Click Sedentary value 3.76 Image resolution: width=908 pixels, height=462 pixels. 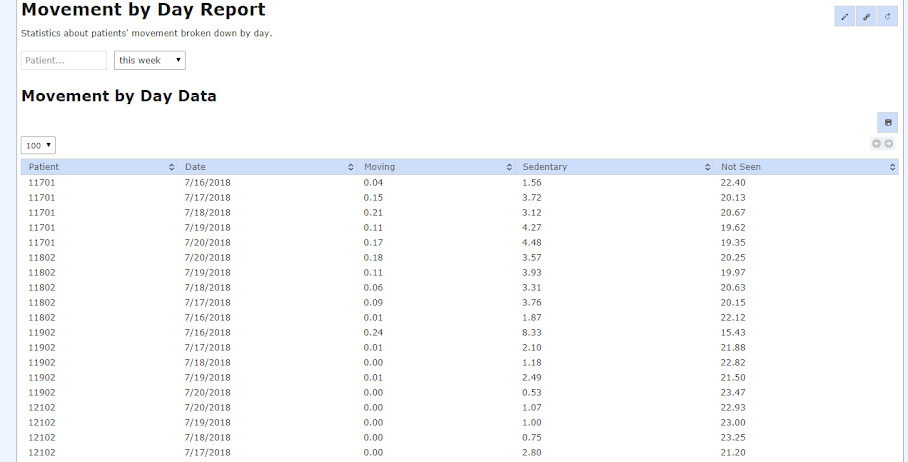coord(532,303)
